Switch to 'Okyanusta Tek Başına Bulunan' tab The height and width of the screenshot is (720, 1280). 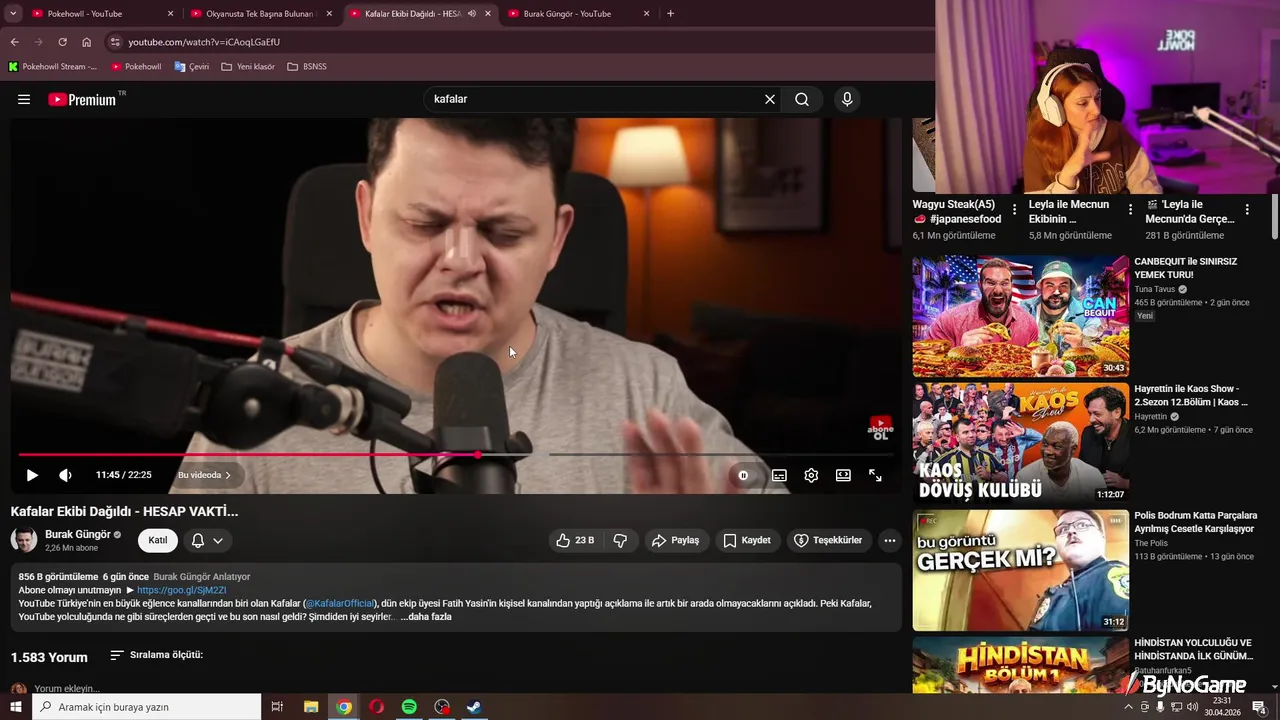point(261,14)
